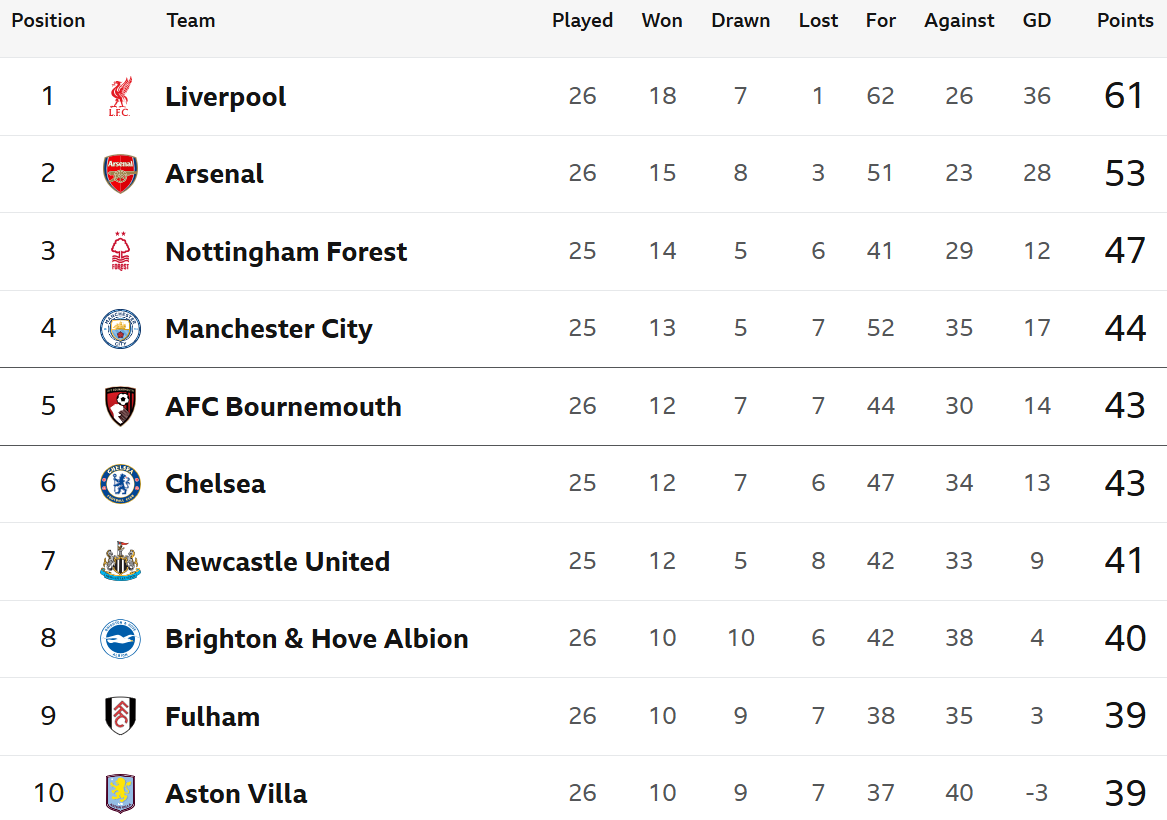
Task: Click the AFC Bournemouth crest
Action: [120, 406]
